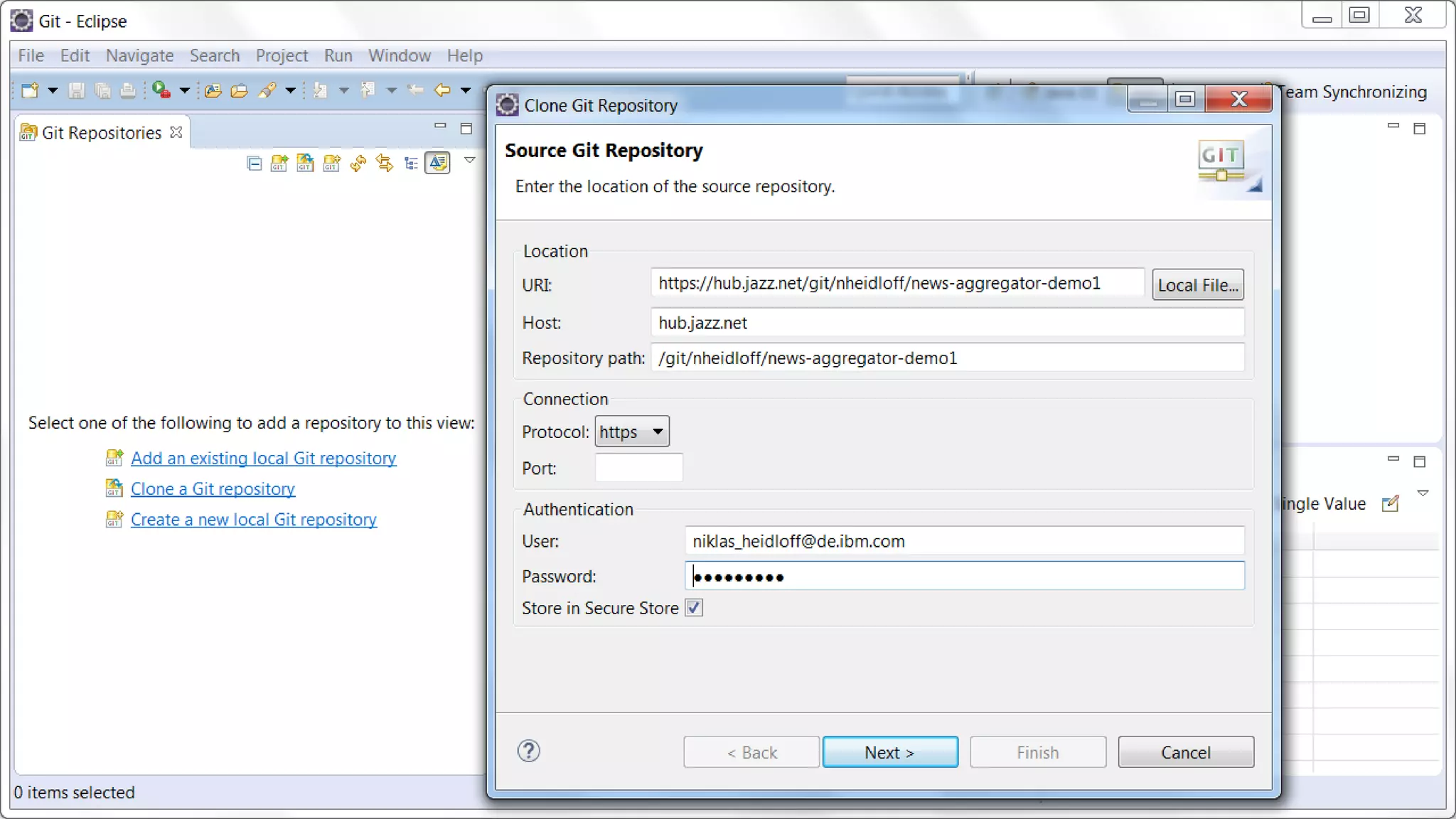Screen dimensions: 1456x819
Task: Click the dialog help question mark icon
Action: [x=528, y=751]
